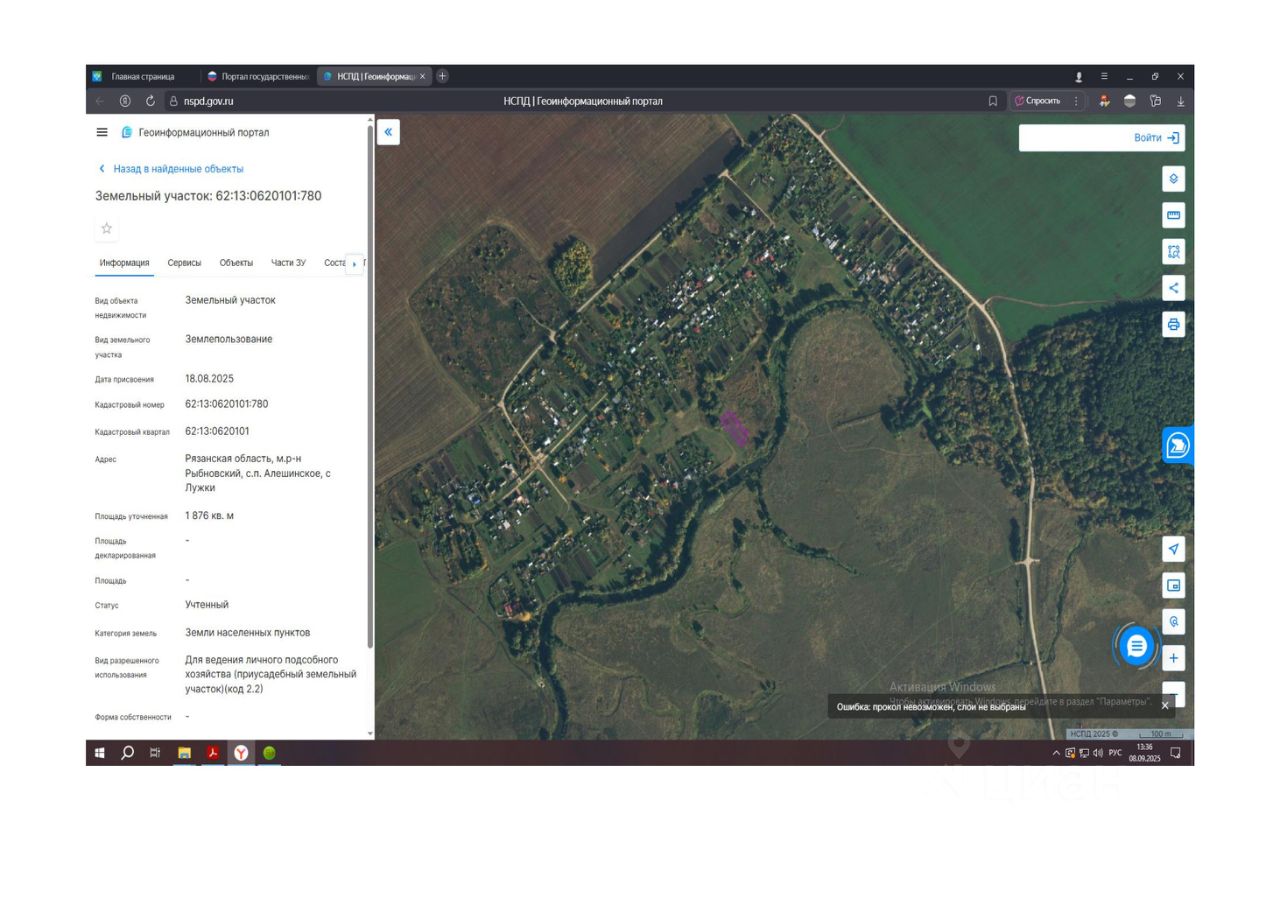Open new browser tab with plus
1280x905 pixels.
point(443,76)
